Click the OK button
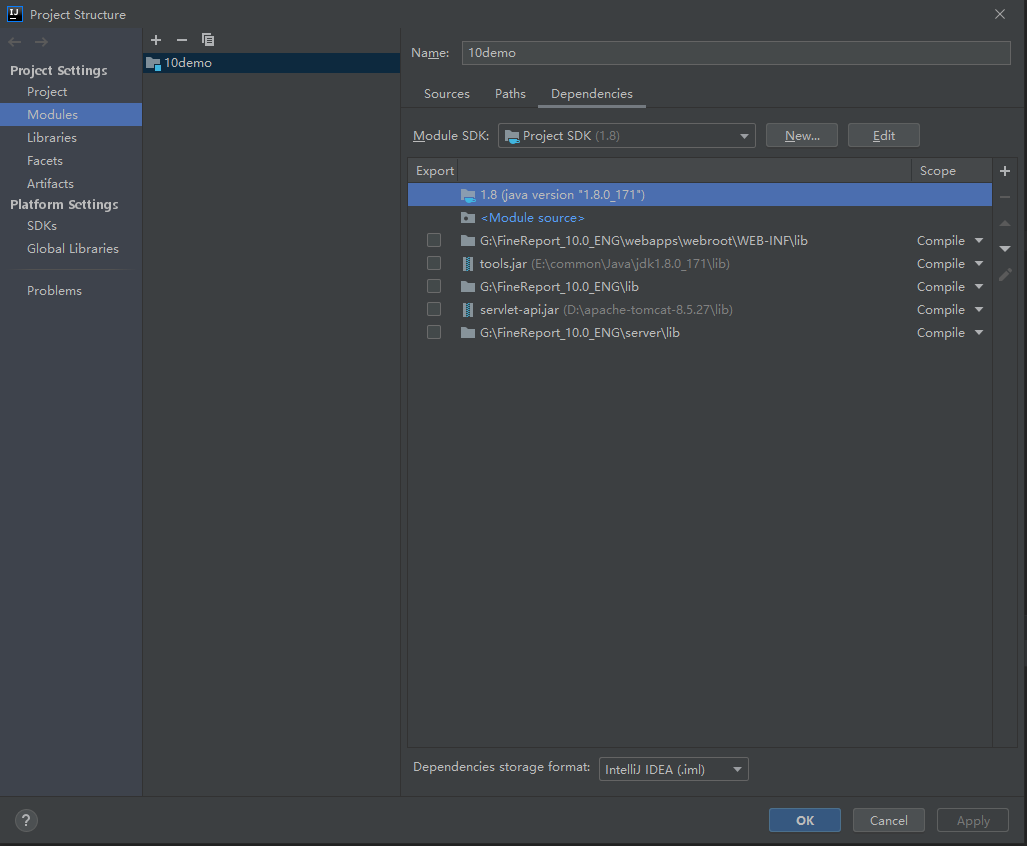The image size is (1027, 846). pos(804,820)
